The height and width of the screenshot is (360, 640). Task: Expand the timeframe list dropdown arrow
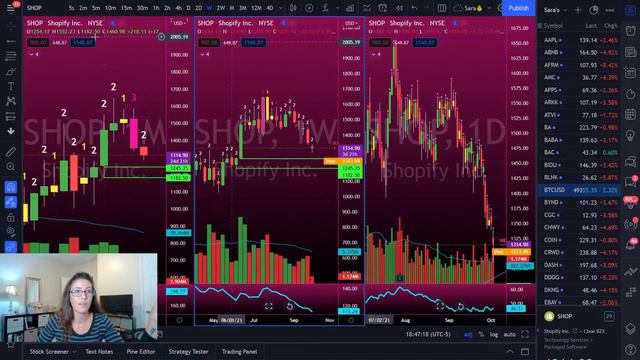click(280, 8)
